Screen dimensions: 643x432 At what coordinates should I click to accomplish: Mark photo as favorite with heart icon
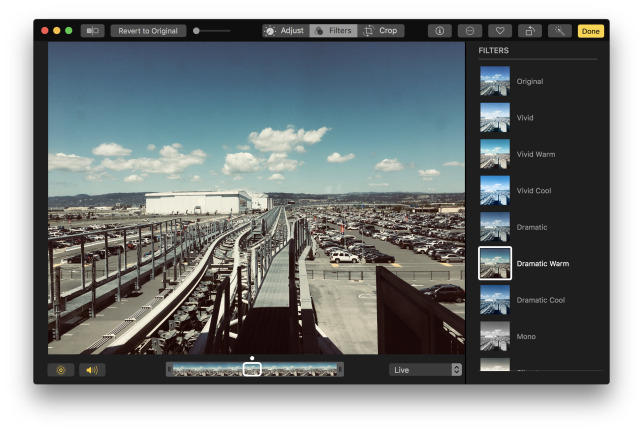[x=500, y=31]
